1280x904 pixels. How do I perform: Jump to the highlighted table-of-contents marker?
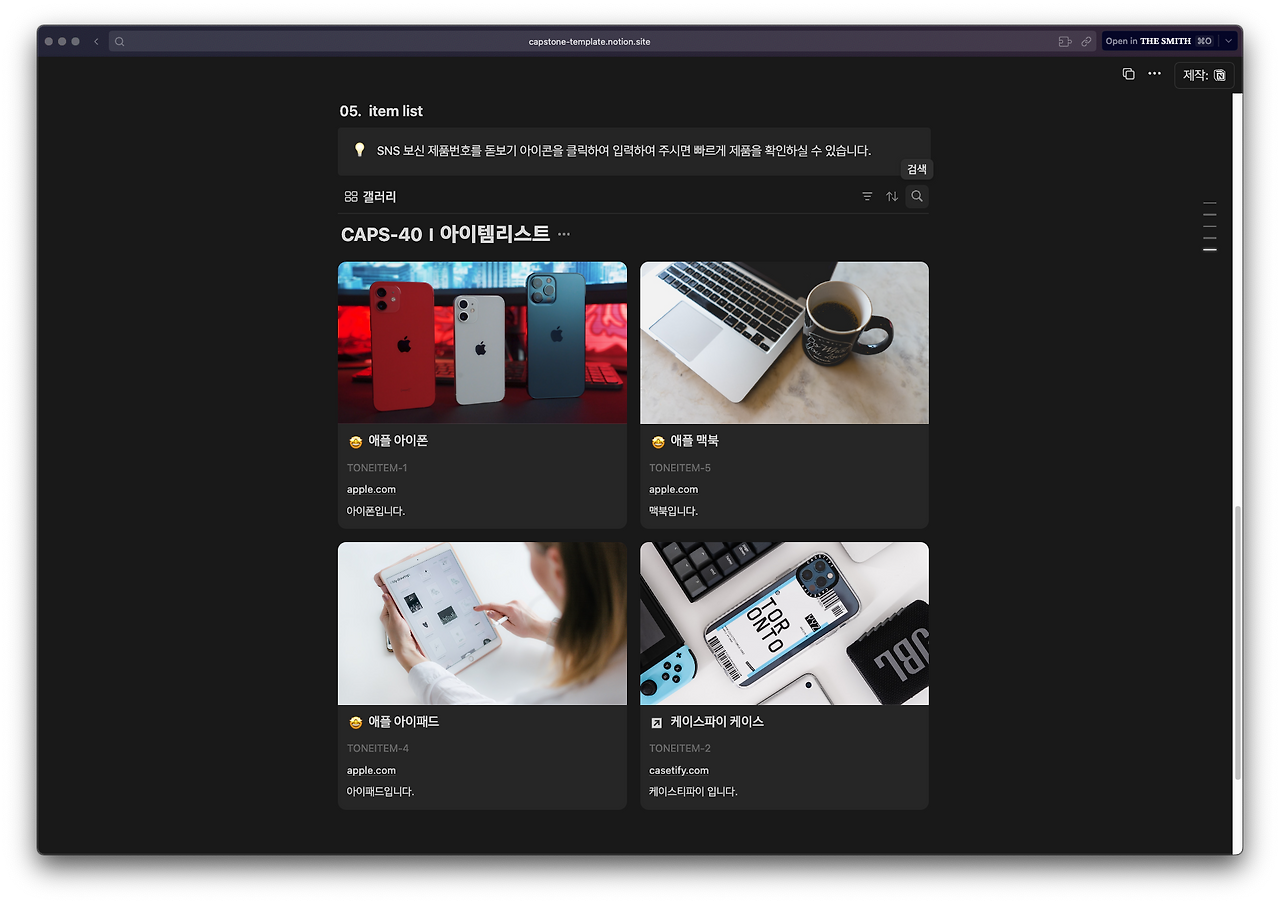click(x=1210, y=250)
